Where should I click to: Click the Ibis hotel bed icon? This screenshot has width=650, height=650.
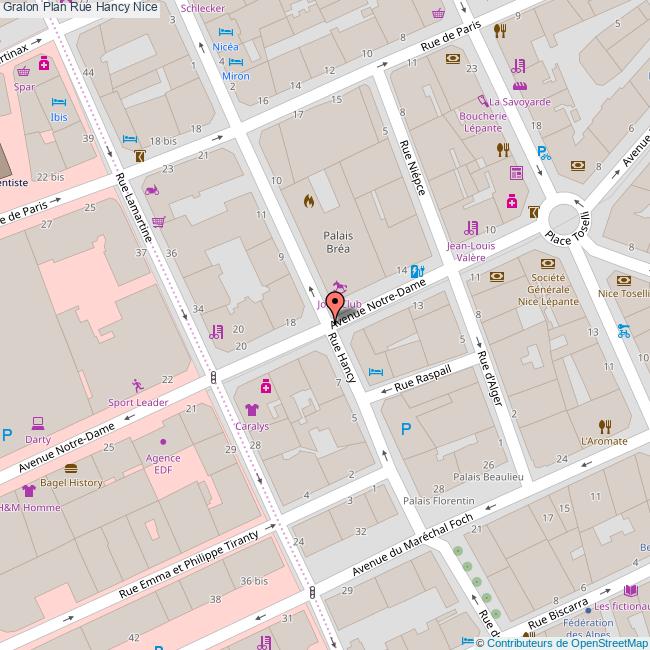tap(59, 103)
